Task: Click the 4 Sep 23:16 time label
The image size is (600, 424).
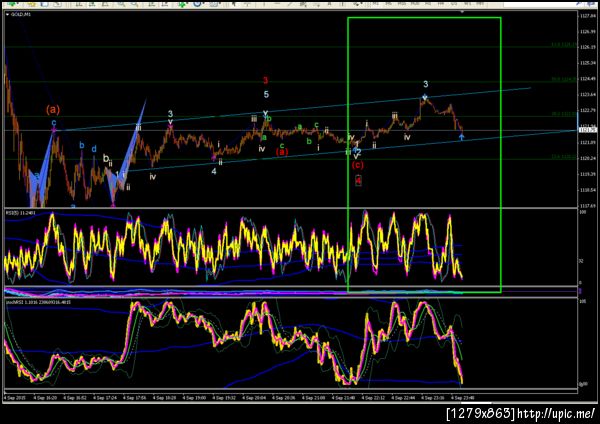Action: pyautogui.click(x=434, y=398)
